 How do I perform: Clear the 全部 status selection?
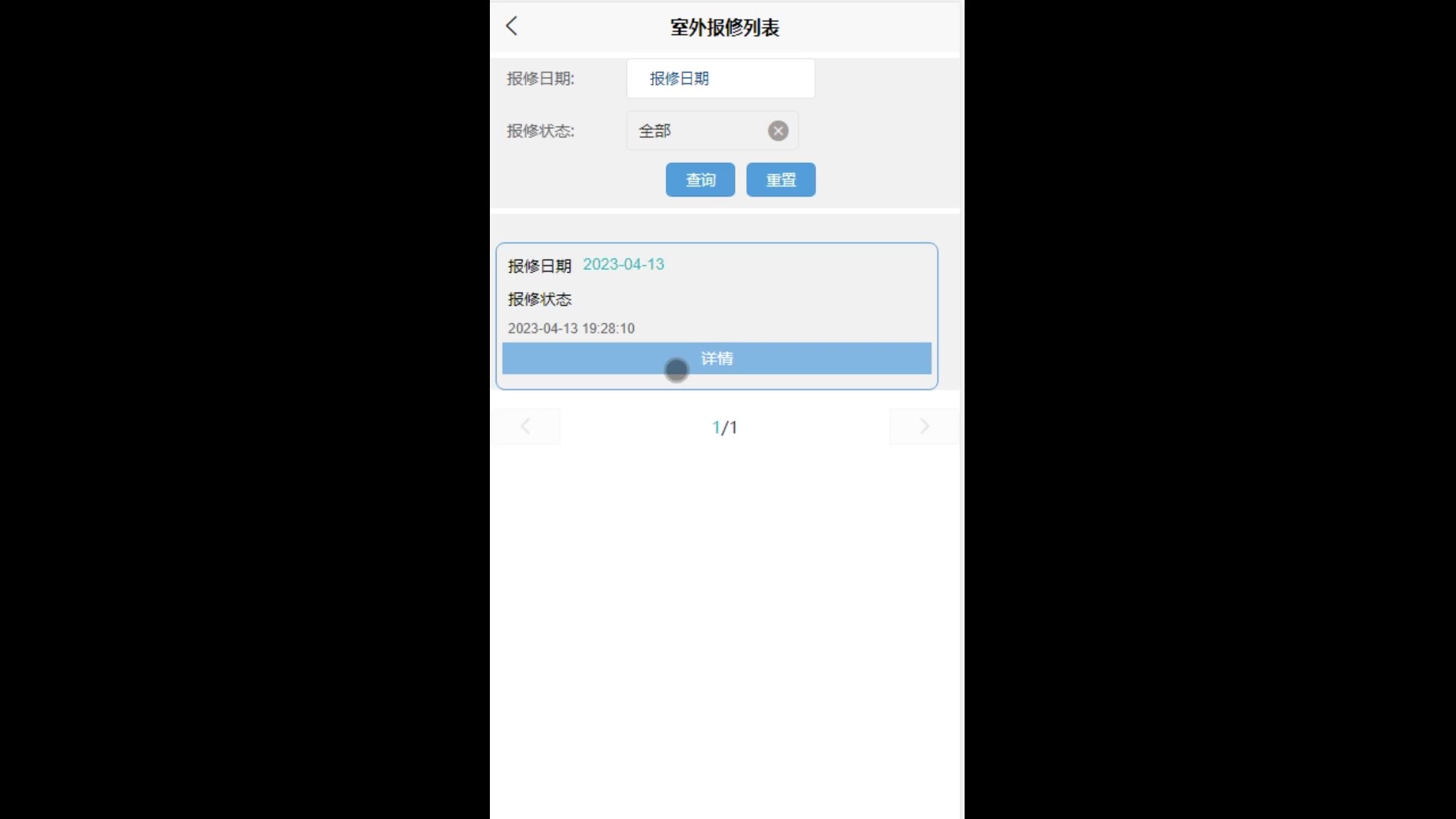pos(778,131)
